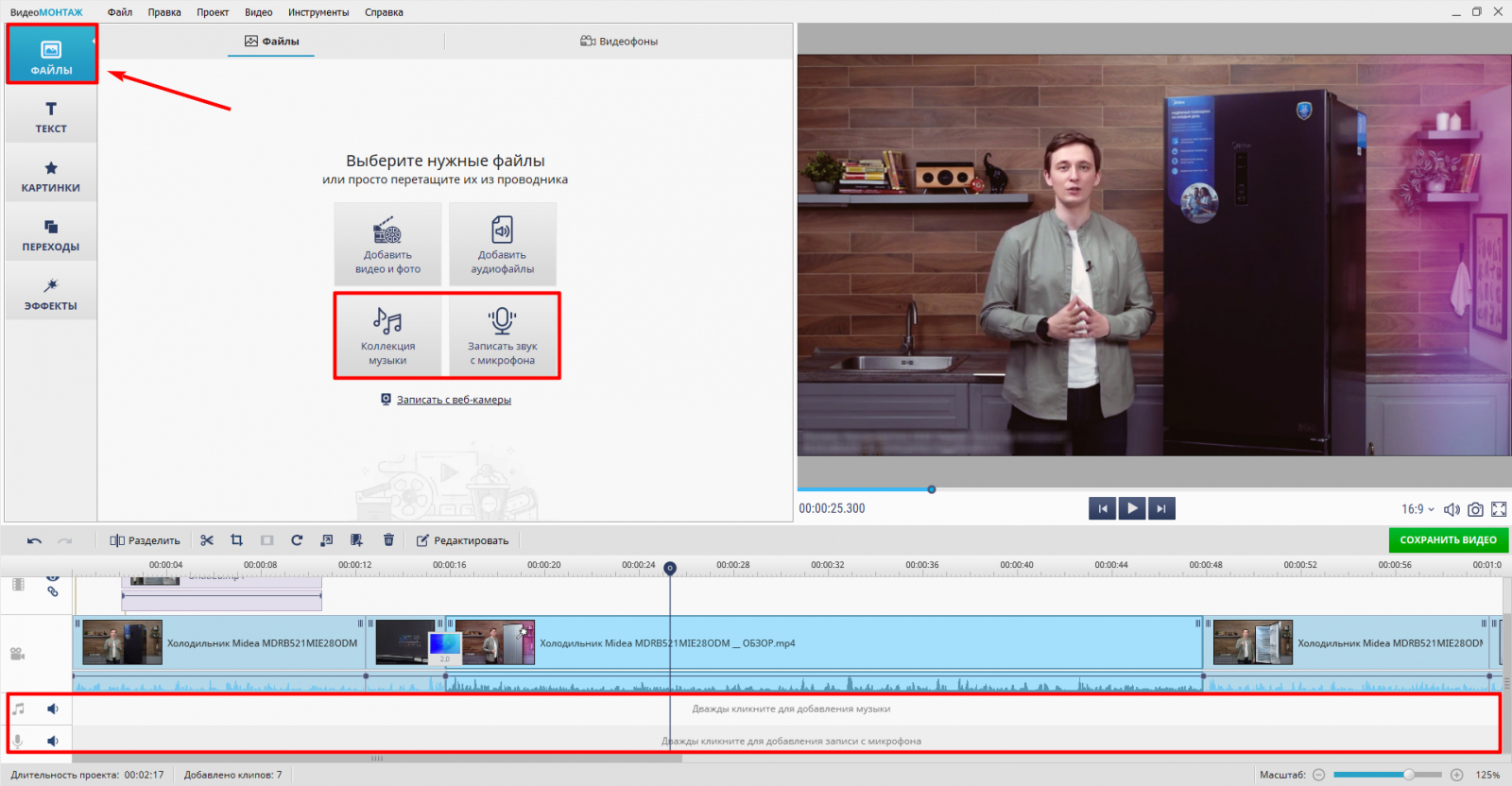Open fullscreen preview mode
This screenshot has height=786, width=1512.
pyautogui.click(x=1499, y=509)
